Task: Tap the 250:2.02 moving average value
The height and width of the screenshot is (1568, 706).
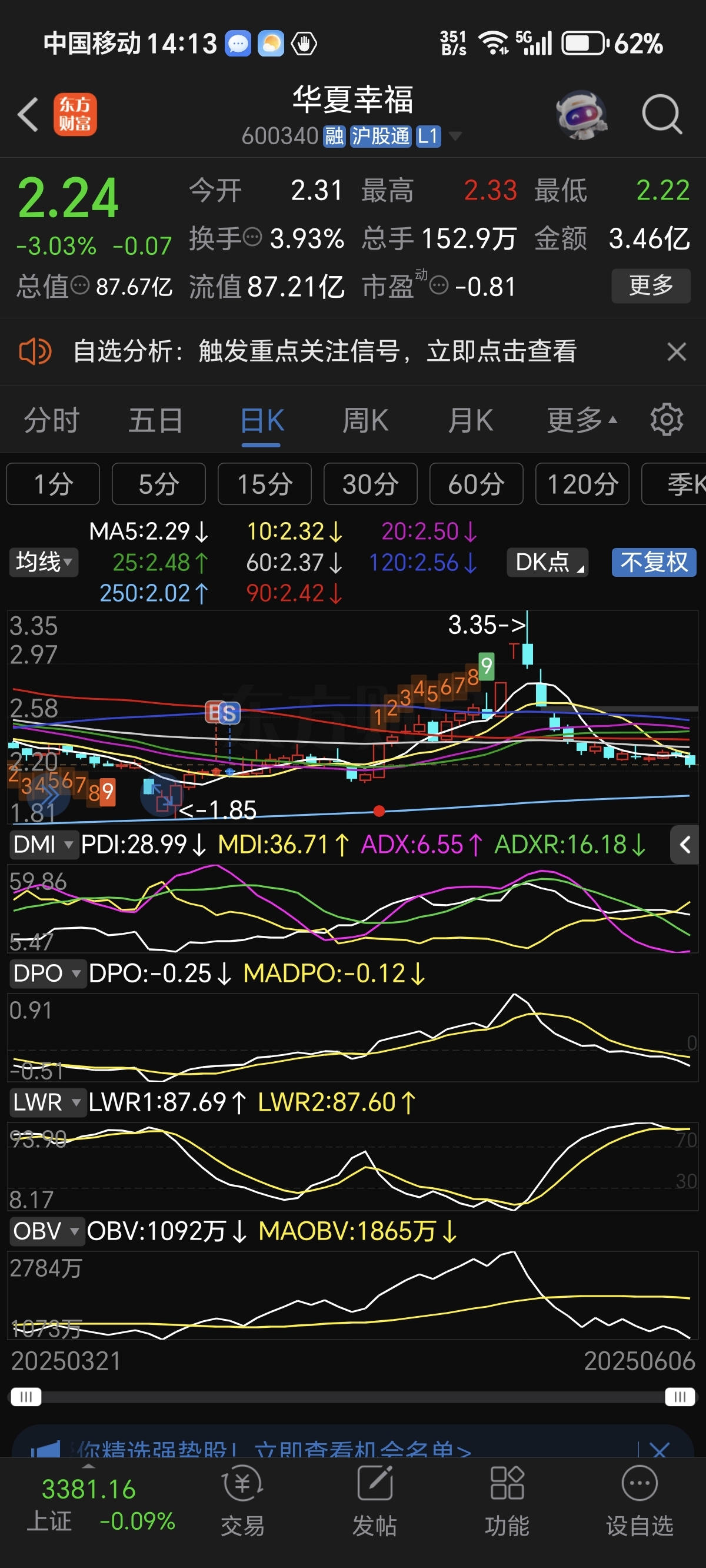Action: pos(154,593)
